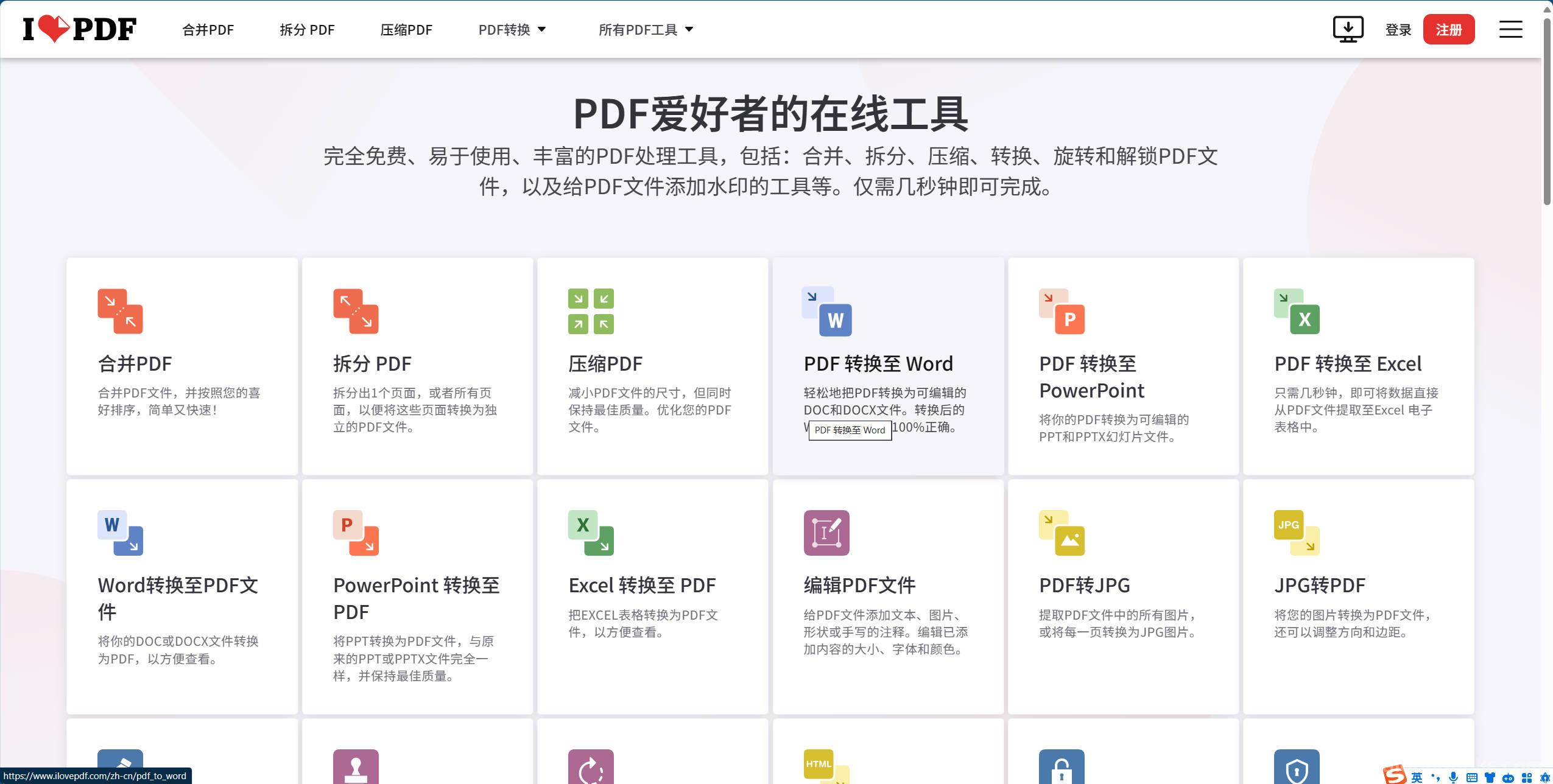Screen dimensions: 1553x784
Task: Click the IME soft keyboard icon
Action: click(x=1471, y=777)
